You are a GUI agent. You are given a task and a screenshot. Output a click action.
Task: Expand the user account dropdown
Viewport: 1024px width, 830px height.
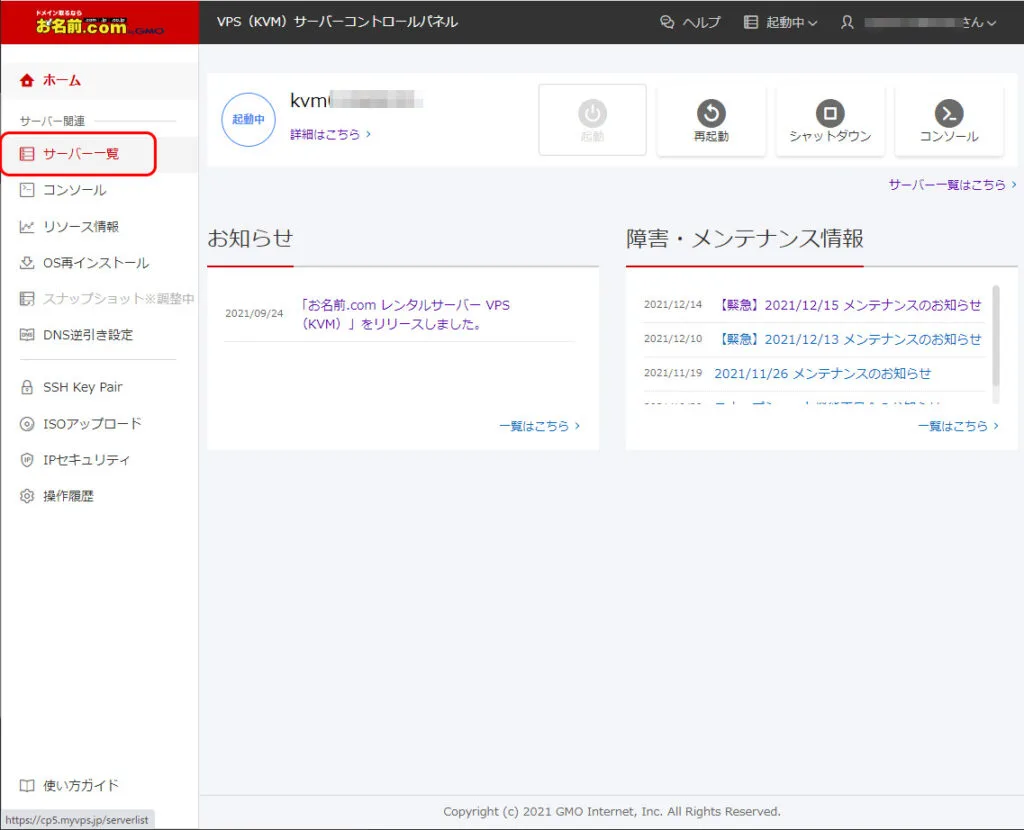click(x=919, y=22)
